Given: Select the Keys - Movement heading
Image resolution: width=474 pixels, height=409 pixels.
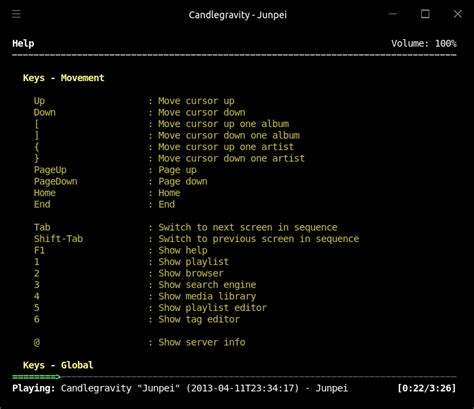Looking at the screenshot, I should click(63, 78).
